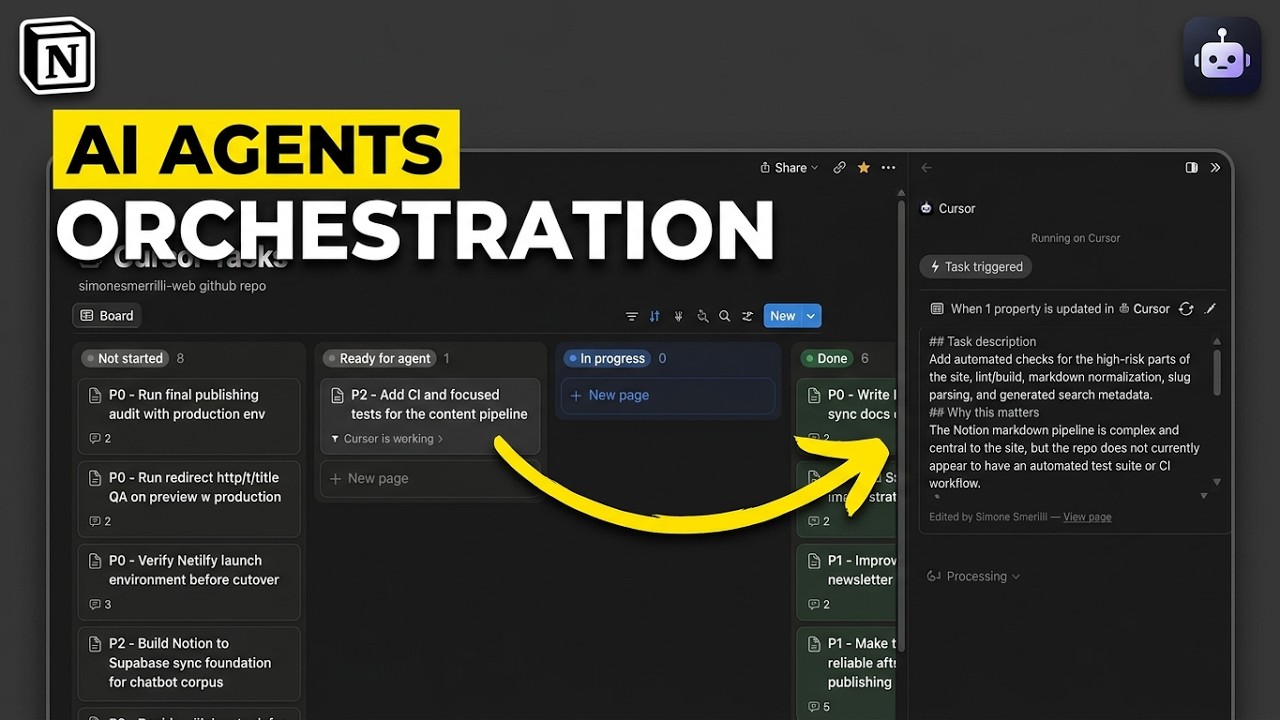
Task: Add New page in In progress column
Action: (668, 395)
